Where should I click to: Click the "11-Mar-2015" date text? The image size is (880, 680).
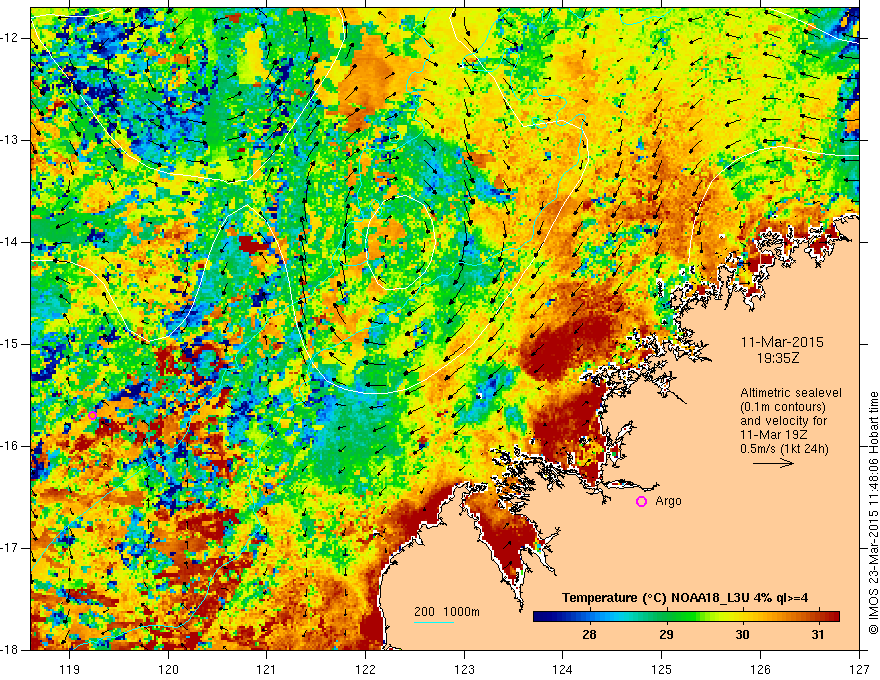(782, 342)
